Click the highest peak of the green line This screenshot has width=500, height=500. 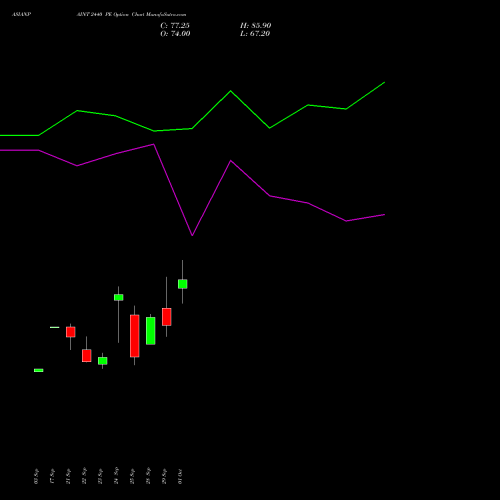tap(384, 82)
